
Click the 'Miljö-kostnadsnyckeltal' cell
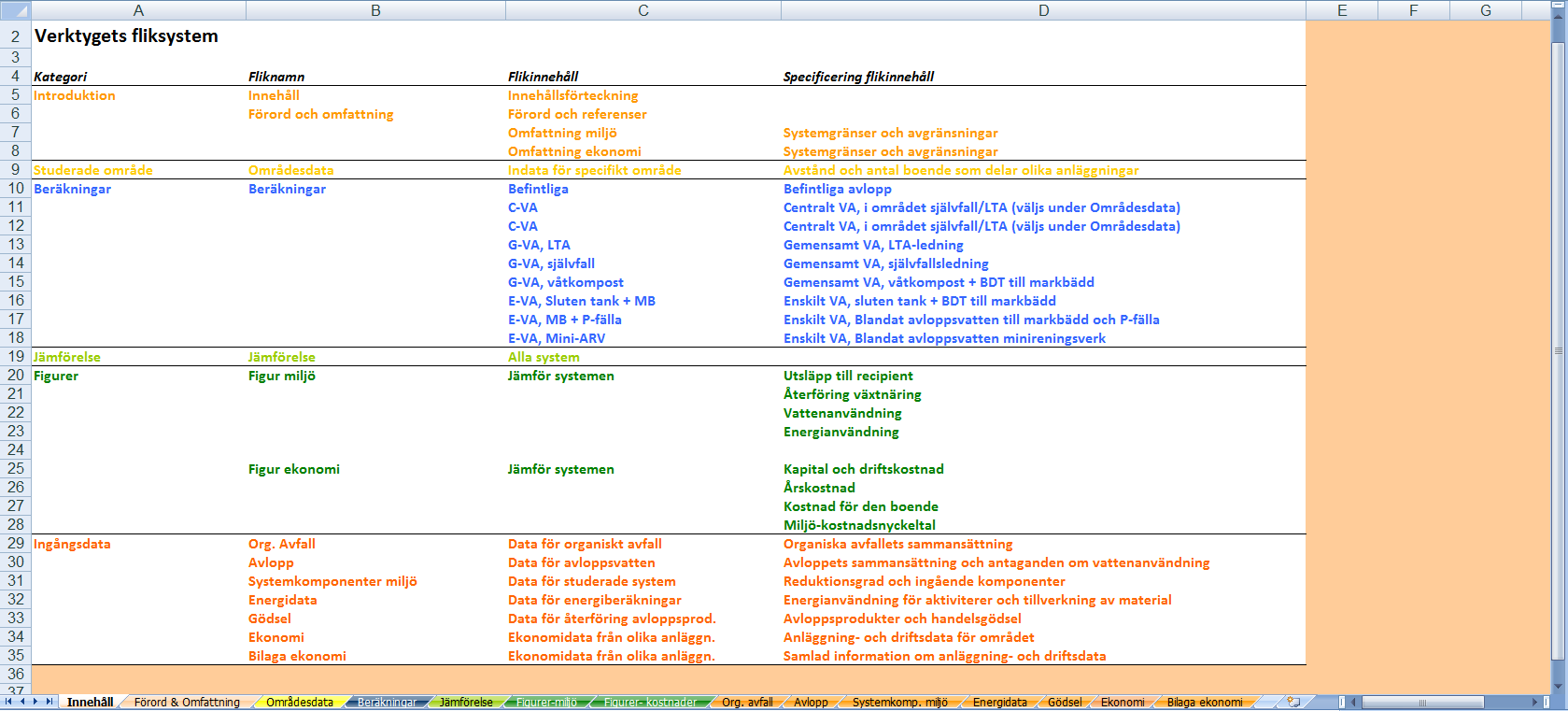pyautogui.click(x=859, y=525)
